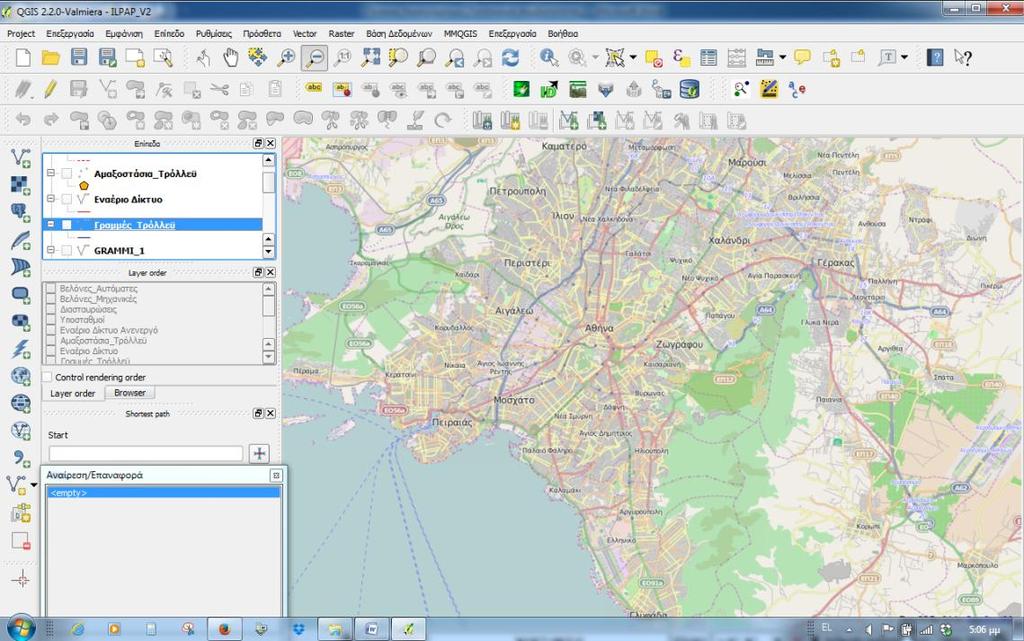
Task: Select the <empty> entry in undo list
Action: (x=164, y=493)
